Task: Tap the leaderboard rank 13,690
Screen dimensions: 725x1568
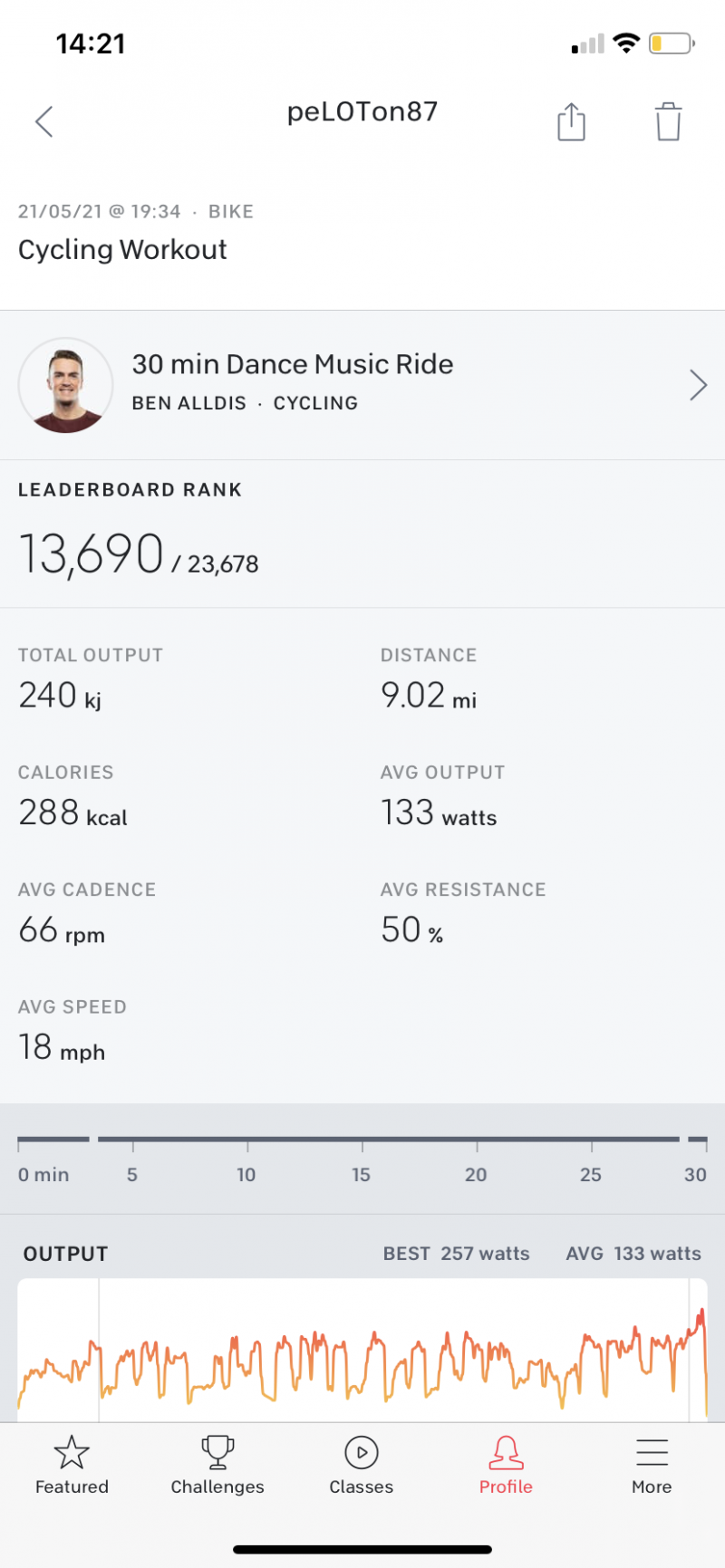Action: [92, 553]
